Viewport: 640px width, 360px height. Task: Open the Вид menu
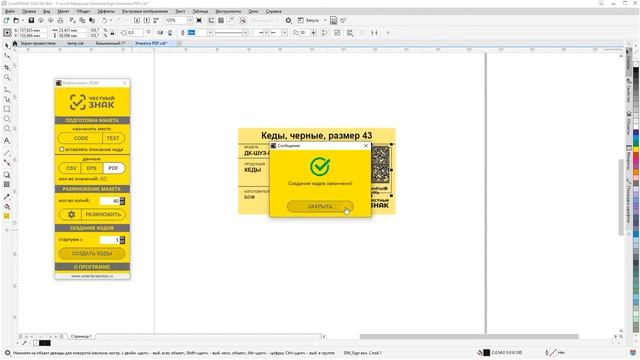click(47, 11)
